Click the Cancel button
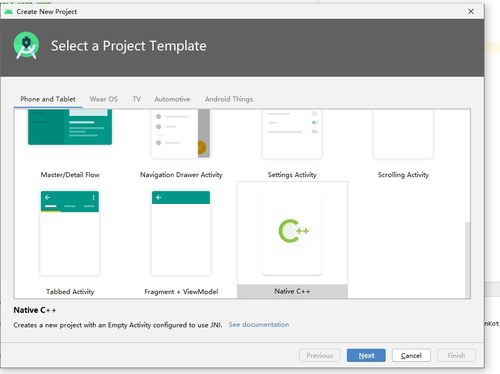This screenshot has height=374, width=500. tap(411, 356)
